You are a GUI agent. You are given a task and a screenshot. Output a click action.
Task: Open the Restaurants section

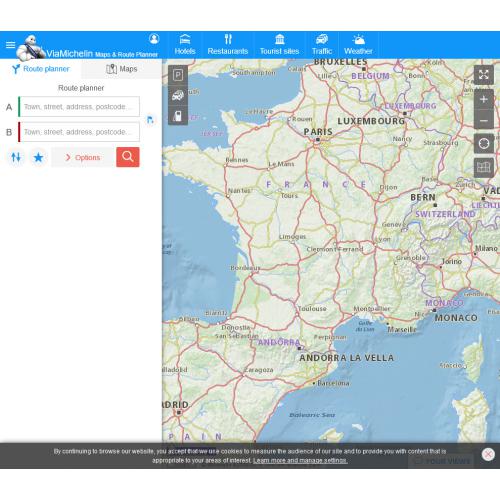(x=228, y=45)
